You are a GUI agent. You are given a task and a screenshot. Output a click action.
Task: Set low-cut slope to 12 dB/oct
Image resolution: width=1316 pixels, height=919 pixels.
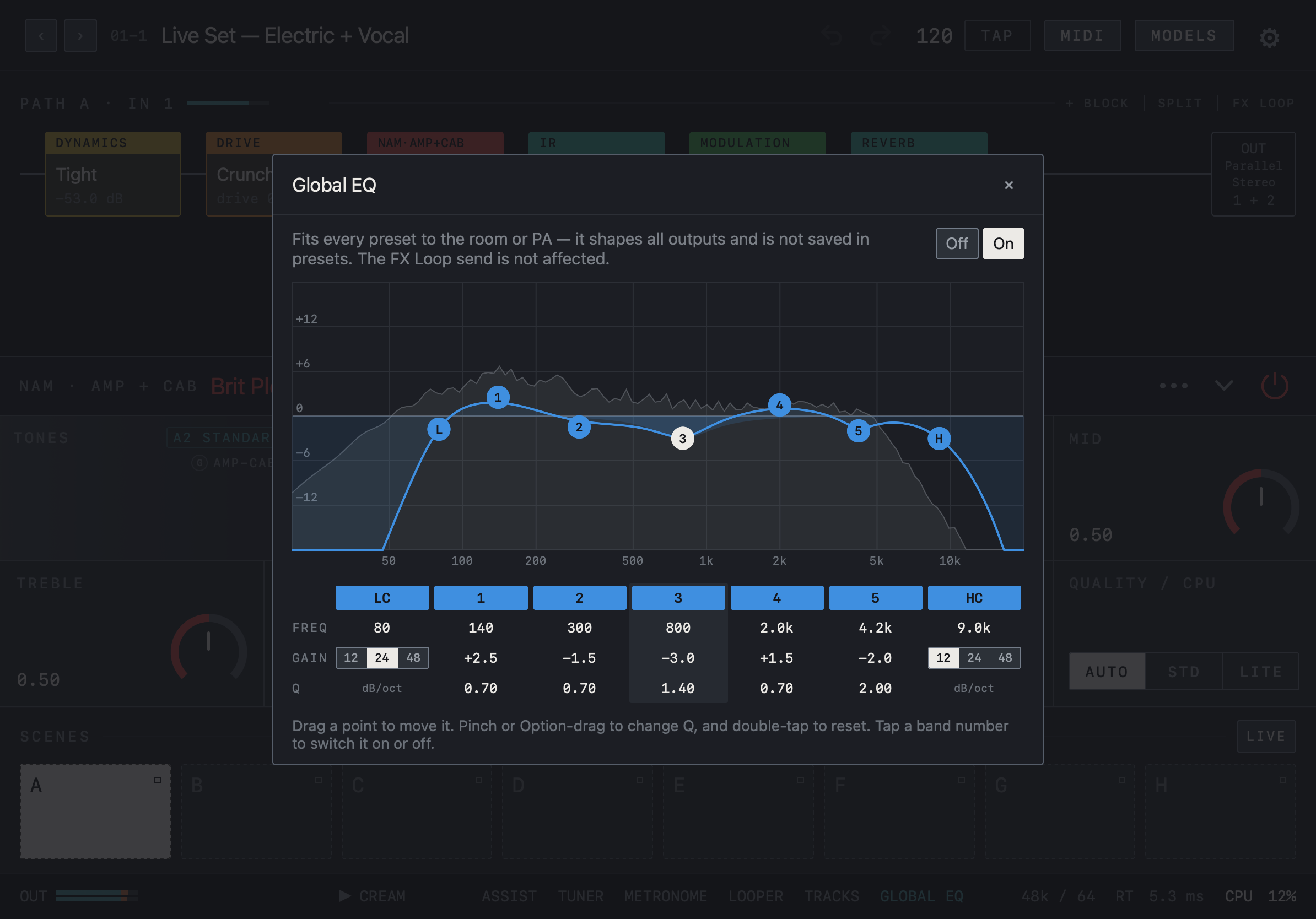point(351,657)
